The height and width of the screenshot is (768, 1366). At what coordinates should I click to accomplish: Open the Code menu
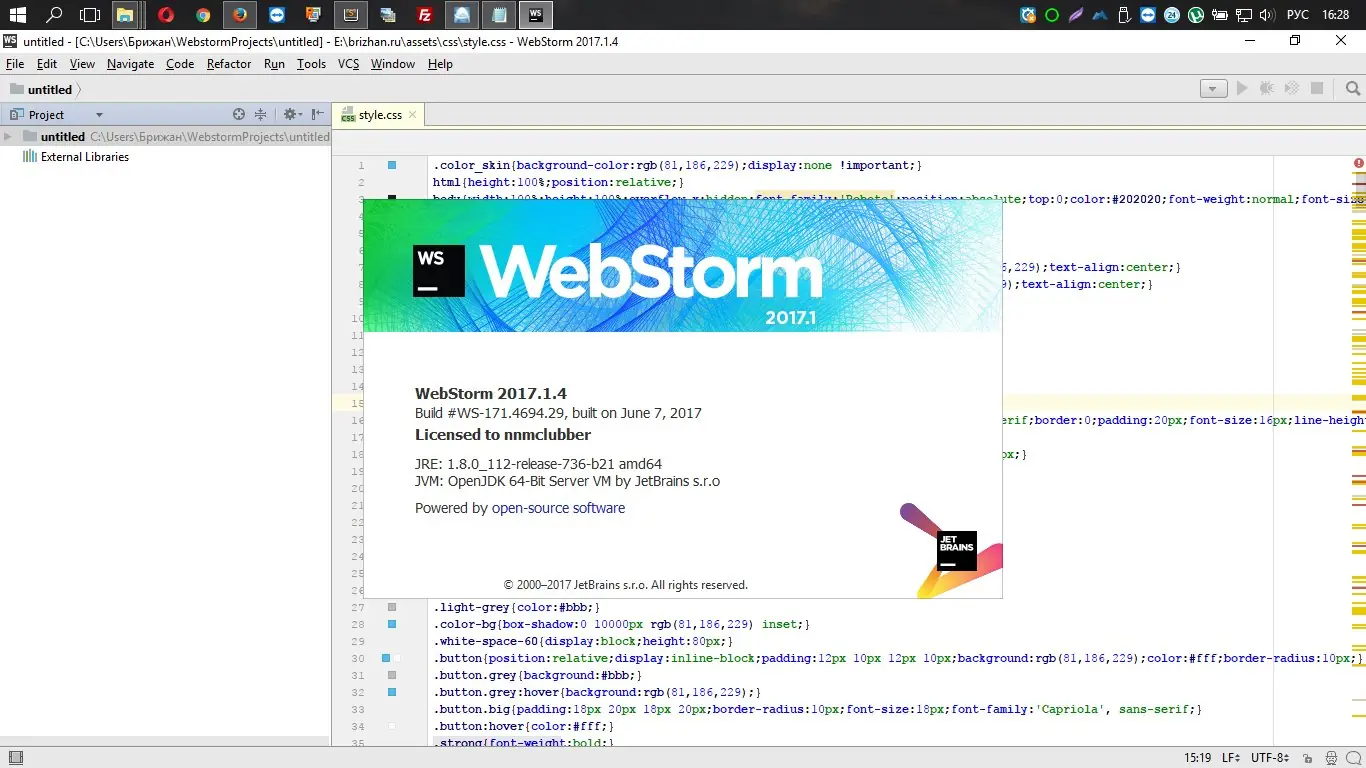pos(180,64)
